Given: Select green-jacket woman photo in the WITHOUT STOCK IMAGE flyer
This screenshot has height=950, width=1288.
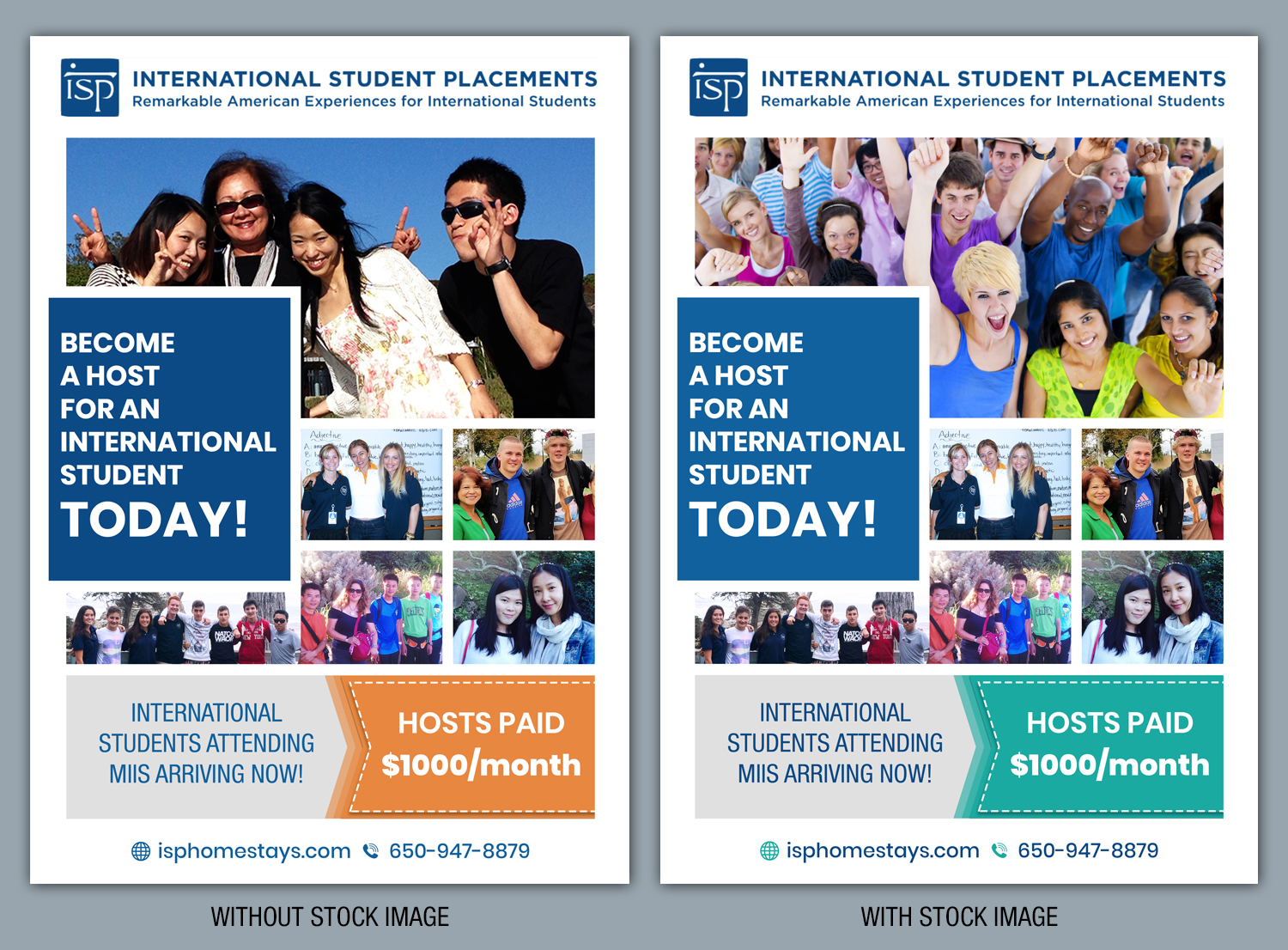Looking at the screenshot, I should coord(524,484).
